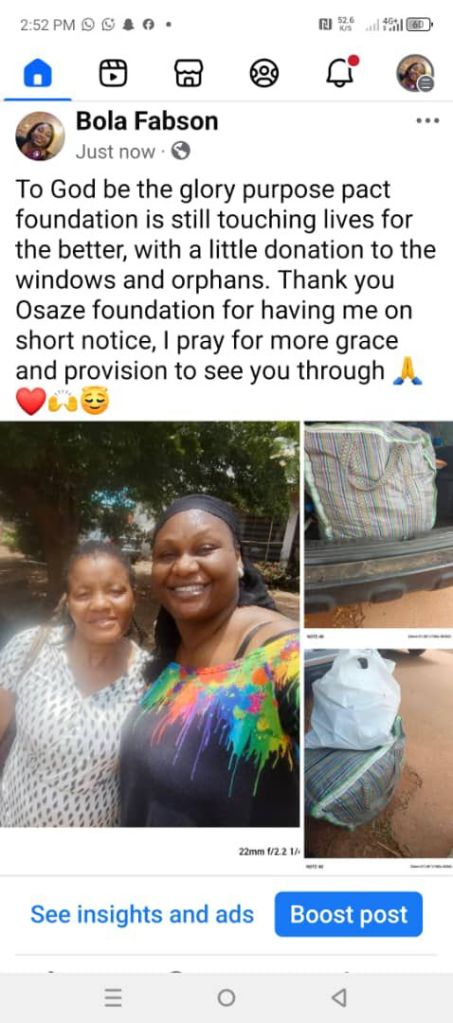Tap the 'Just now' post timestamp
Screen dimensions: 453x1023
click(116, 152)
